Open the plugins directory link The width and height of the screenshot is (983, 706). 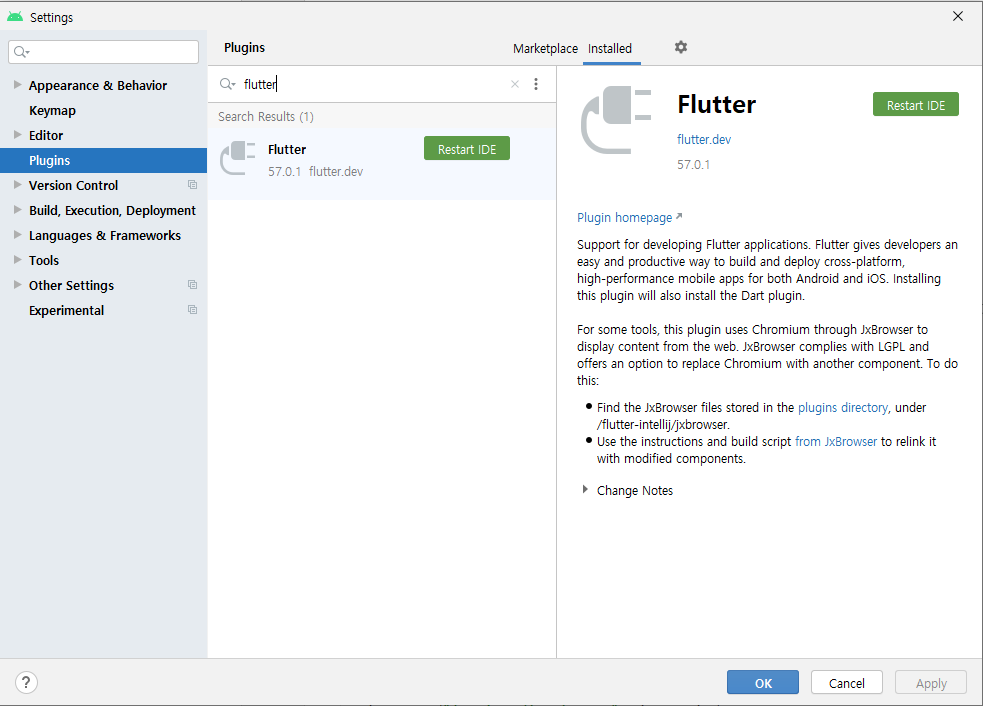point(843,408)
